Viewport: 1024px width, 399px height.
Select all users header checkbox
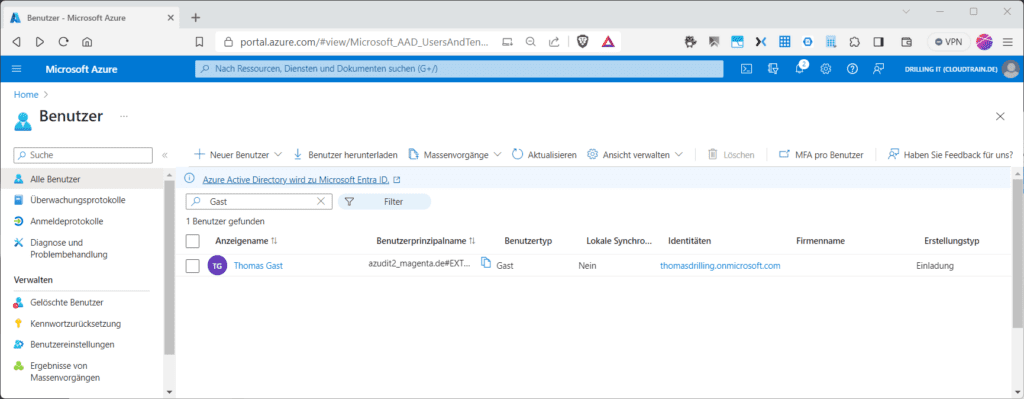click(x=193, y=241)
